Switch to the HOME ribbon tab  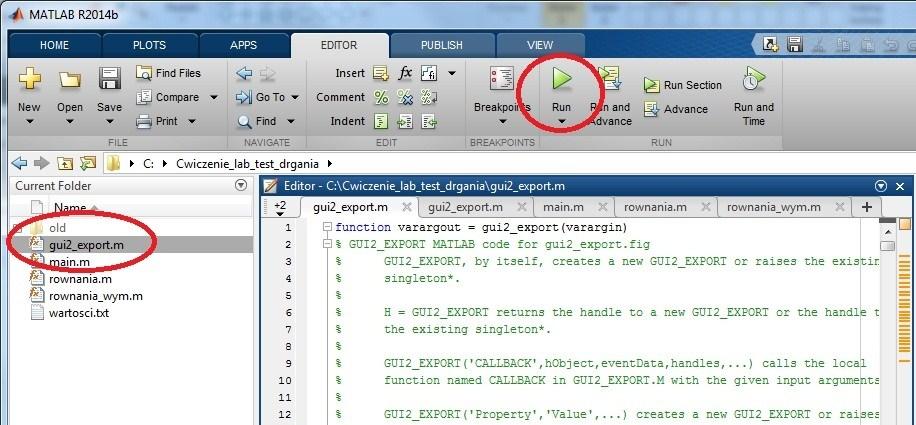click(54, 45)
